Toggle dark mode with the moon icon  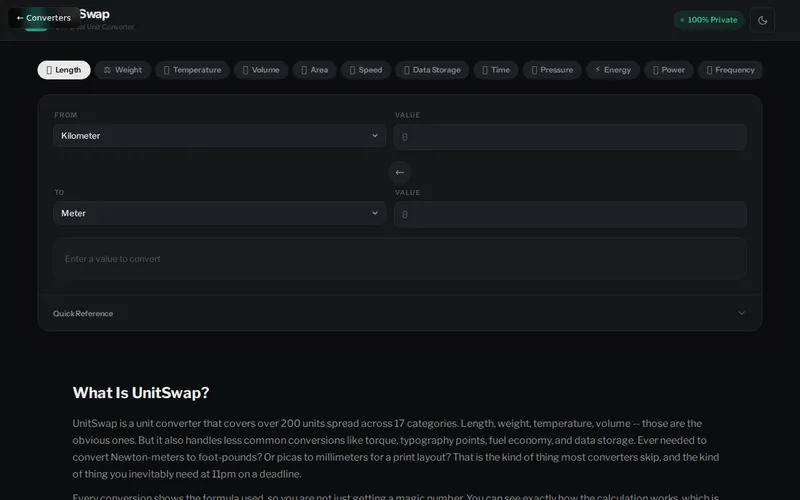[x=762, y=20]
